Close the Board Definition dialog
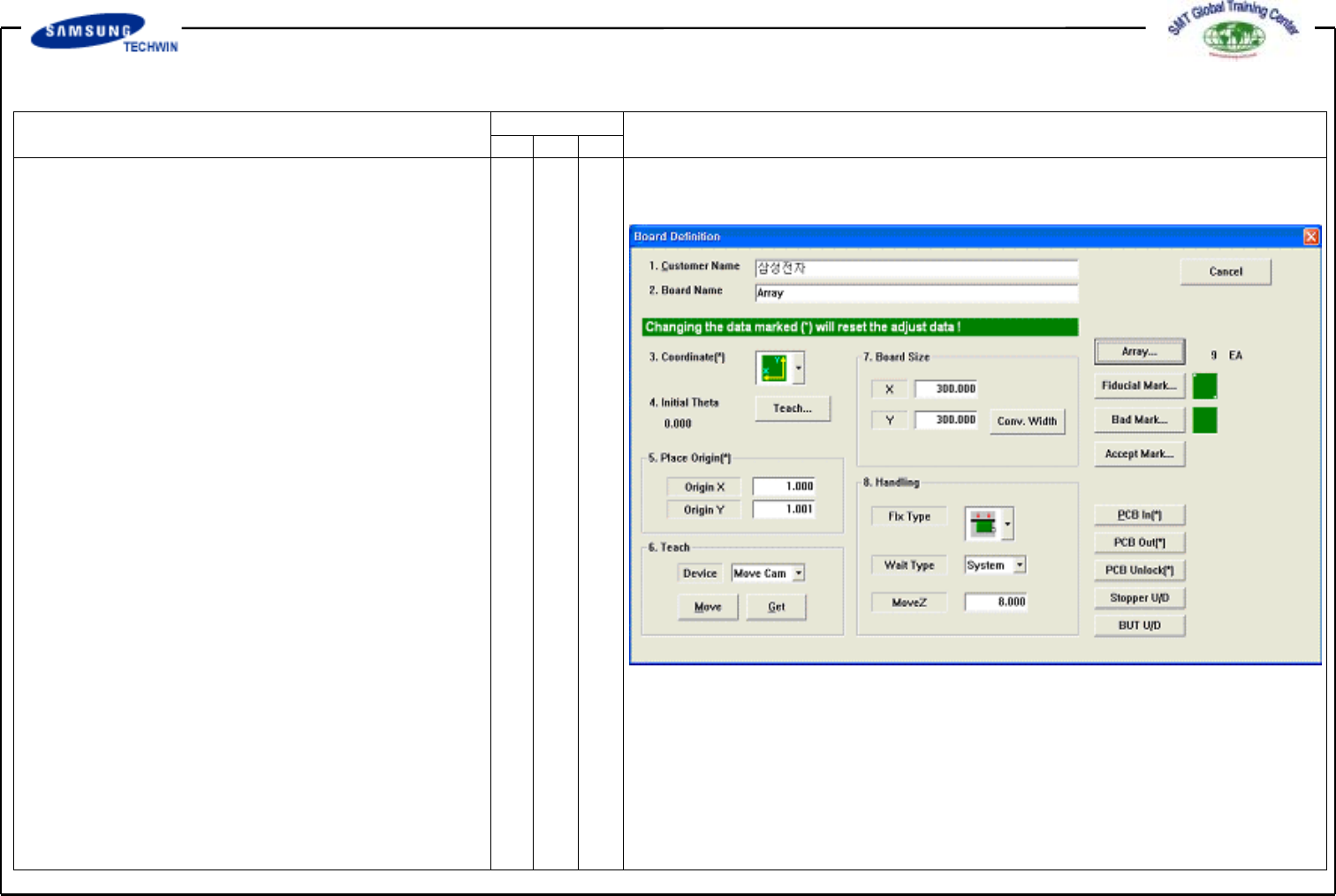The width and height of the screenshot is (1336, 896). coord(1311,236)
